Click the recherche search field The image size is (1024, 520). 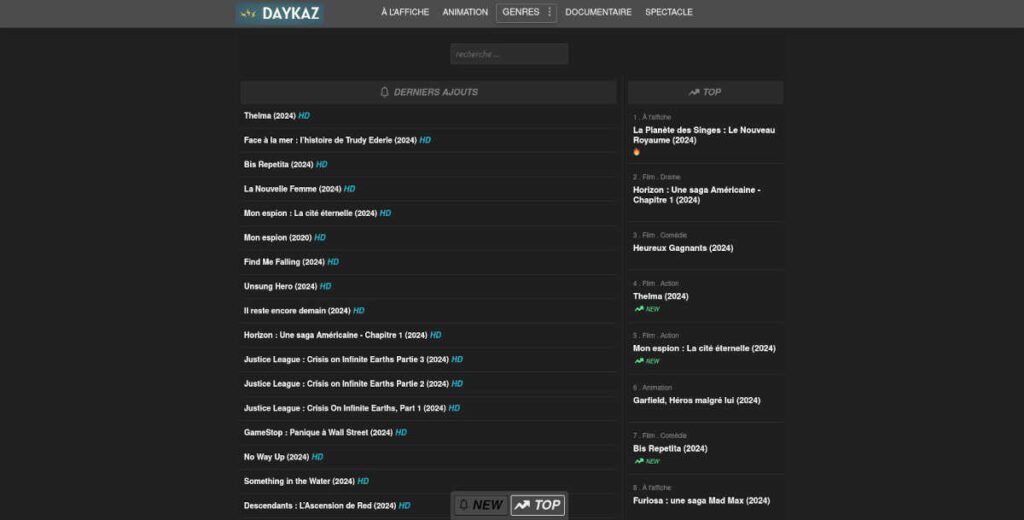tap(509, 54)
